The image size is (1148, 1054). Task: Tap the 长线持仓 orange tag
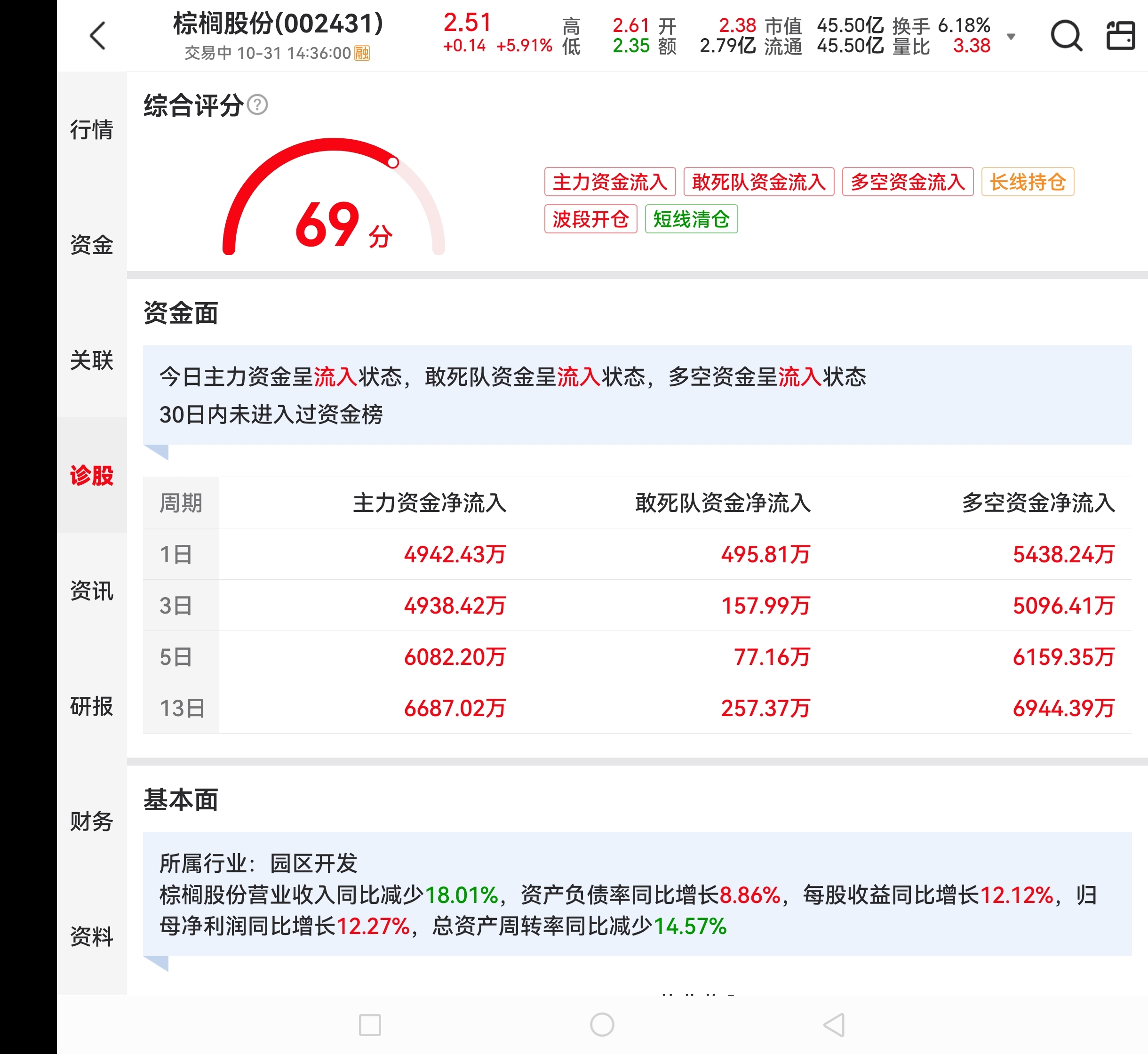coord(1027,182)
